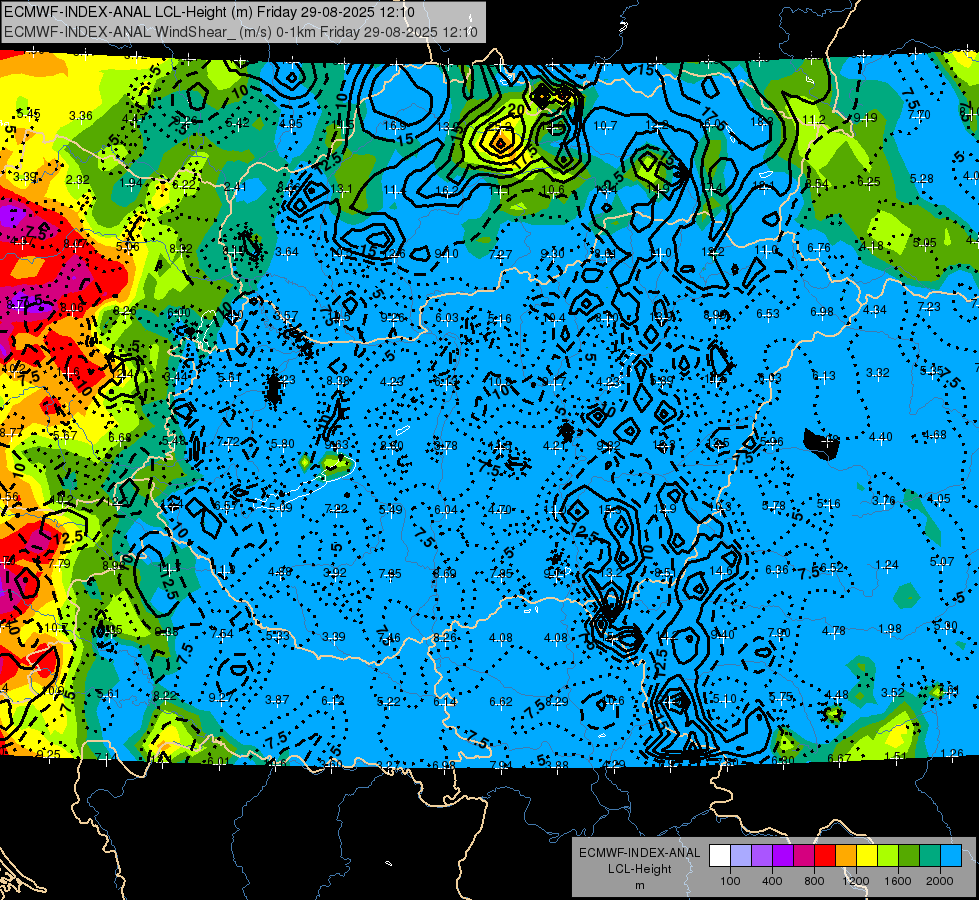This screenshot has width=979, height=900.
Task: Click the orange legend swatch
Action: coord(845,856)
